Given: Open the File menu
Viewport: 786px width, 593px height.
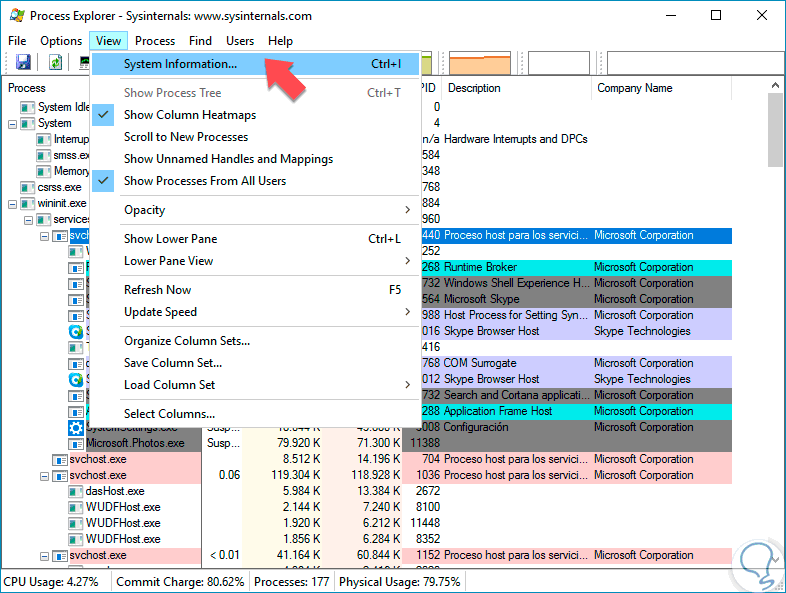Looking at the screenshot, I should (x=17, y=41).
